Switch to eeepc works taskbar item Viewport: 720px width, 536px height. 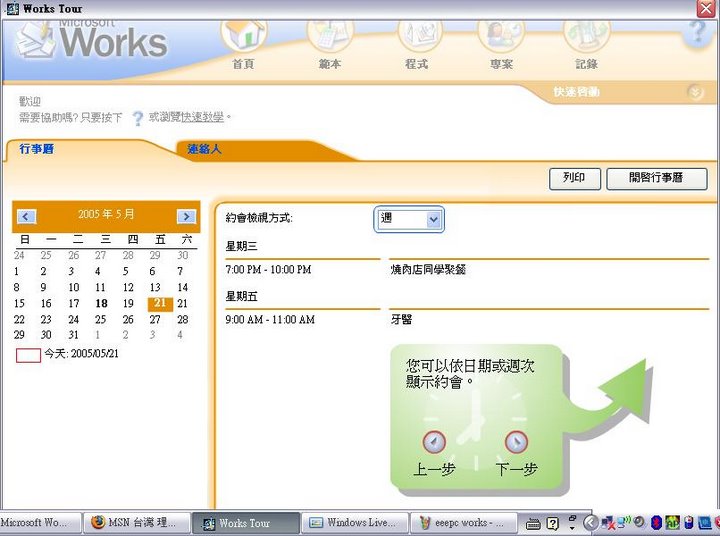pyautogui.click(x=463, y=523)
